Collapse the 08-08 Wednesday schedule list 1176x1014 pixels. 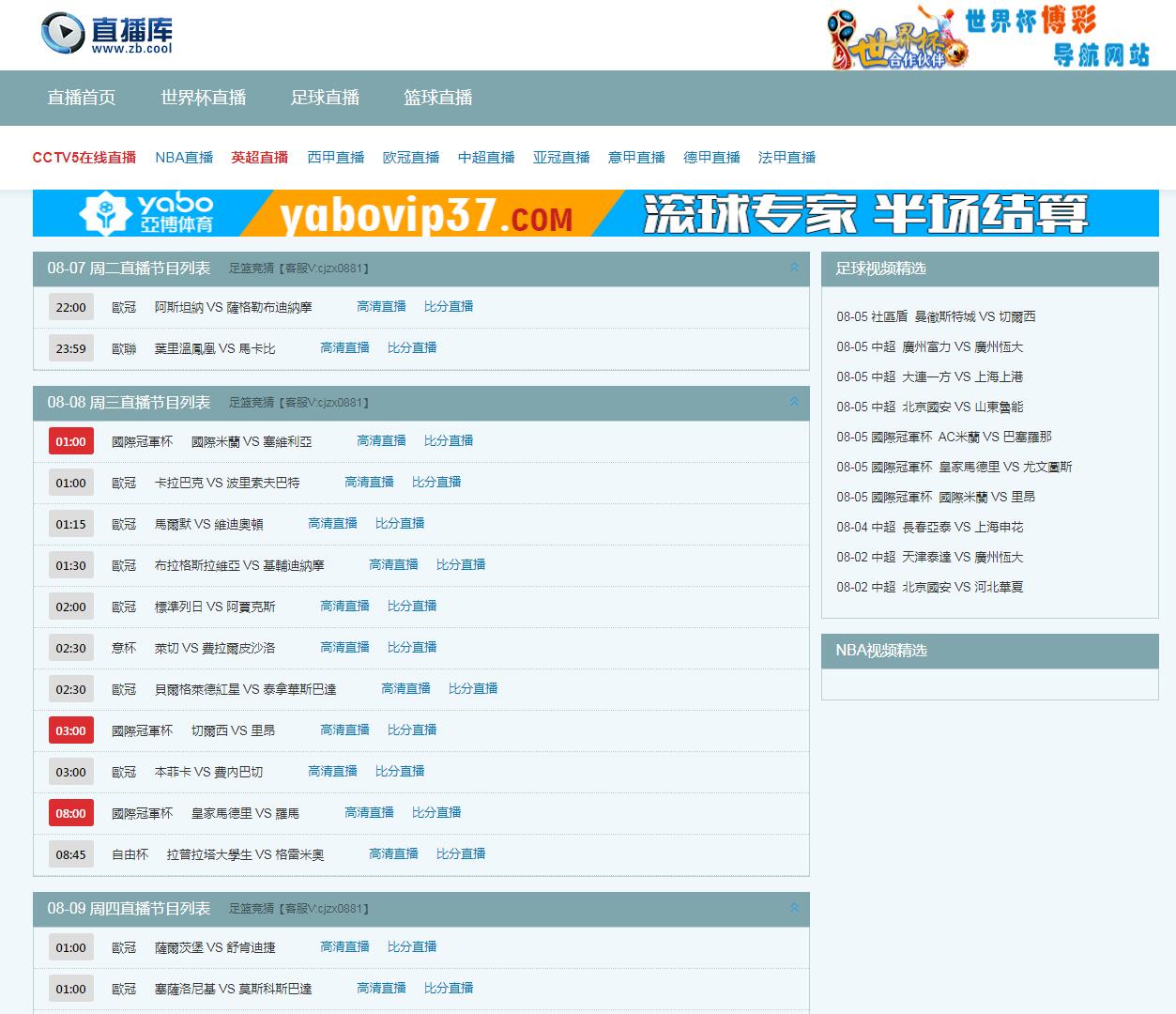[x=794, y=402]
